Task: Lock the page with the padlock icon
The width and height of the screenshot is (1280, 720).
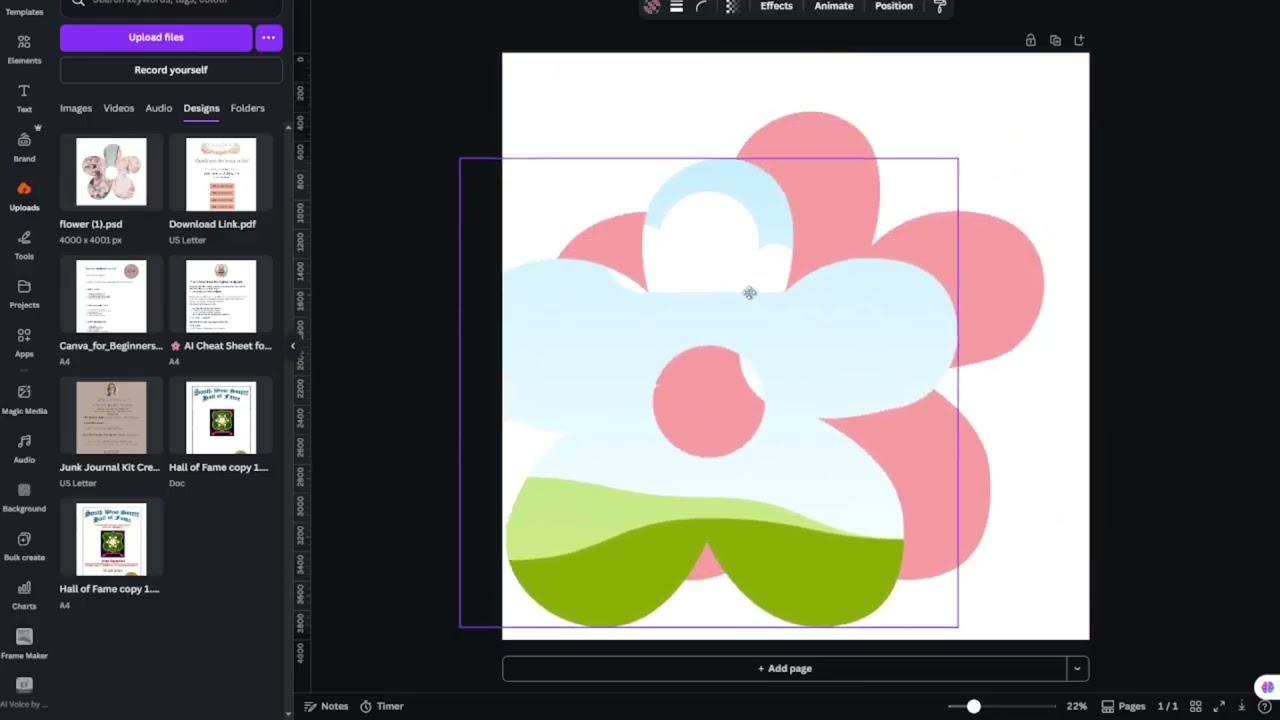Action: (x=1030, y=40)
